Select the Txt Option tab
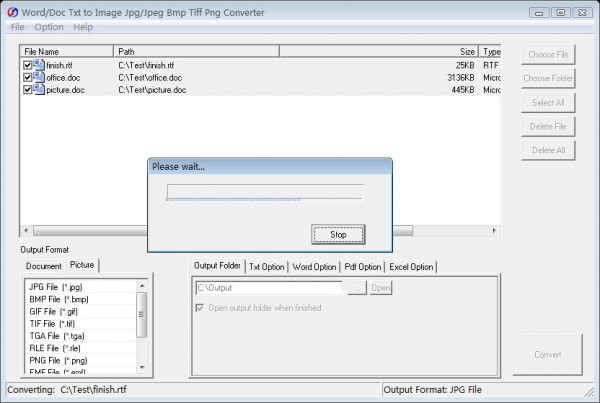The height and width of the screenshot is (403, 600). pyautogui.click(x=267, y=267)
